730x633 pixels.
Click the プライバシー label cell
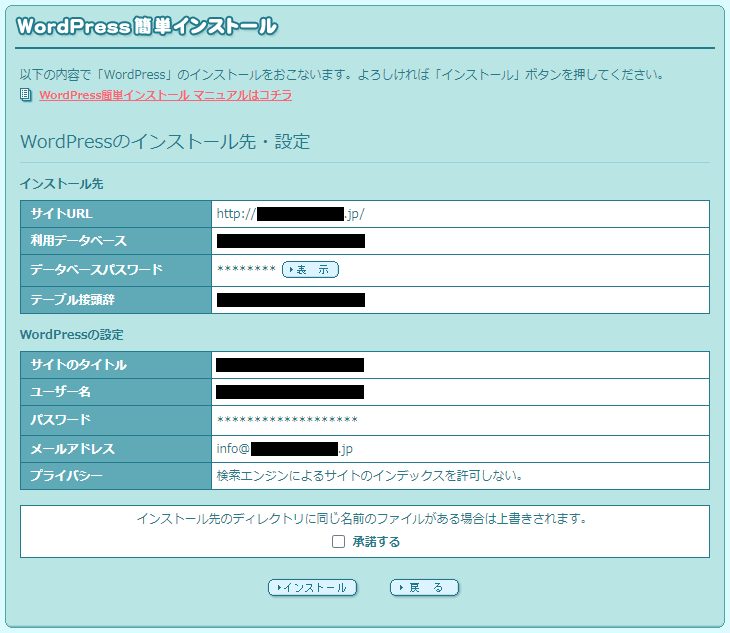pos(116,476)
